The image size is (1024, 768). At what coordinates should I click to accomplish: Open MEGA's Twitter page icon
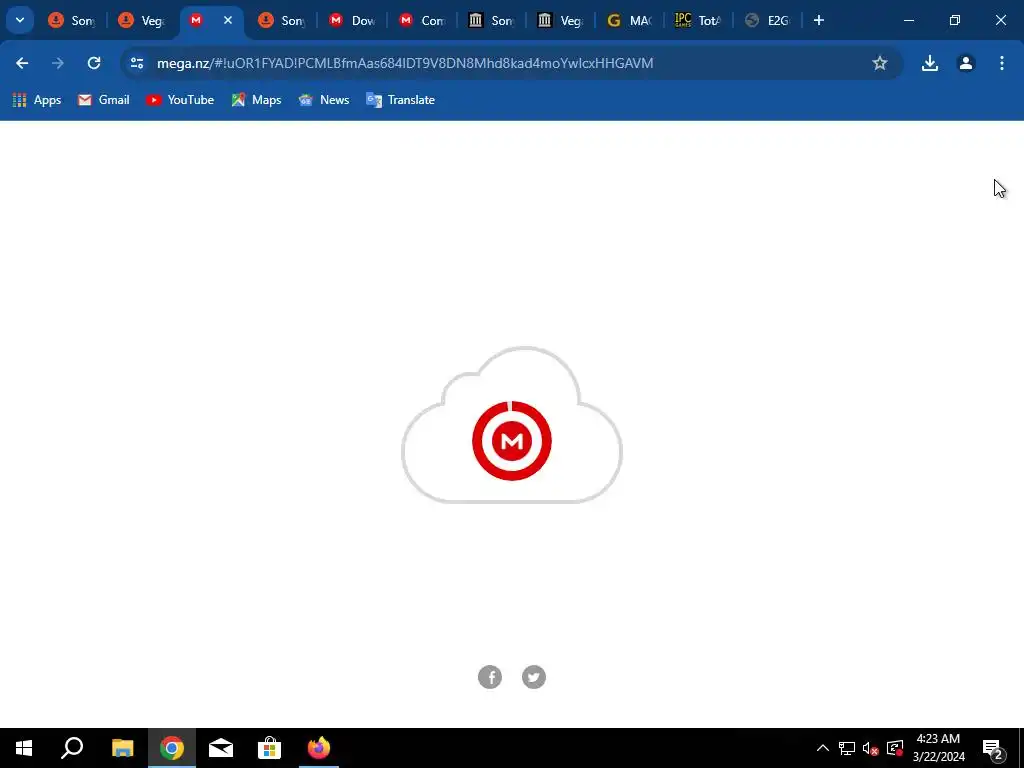[x=534, y=677]
